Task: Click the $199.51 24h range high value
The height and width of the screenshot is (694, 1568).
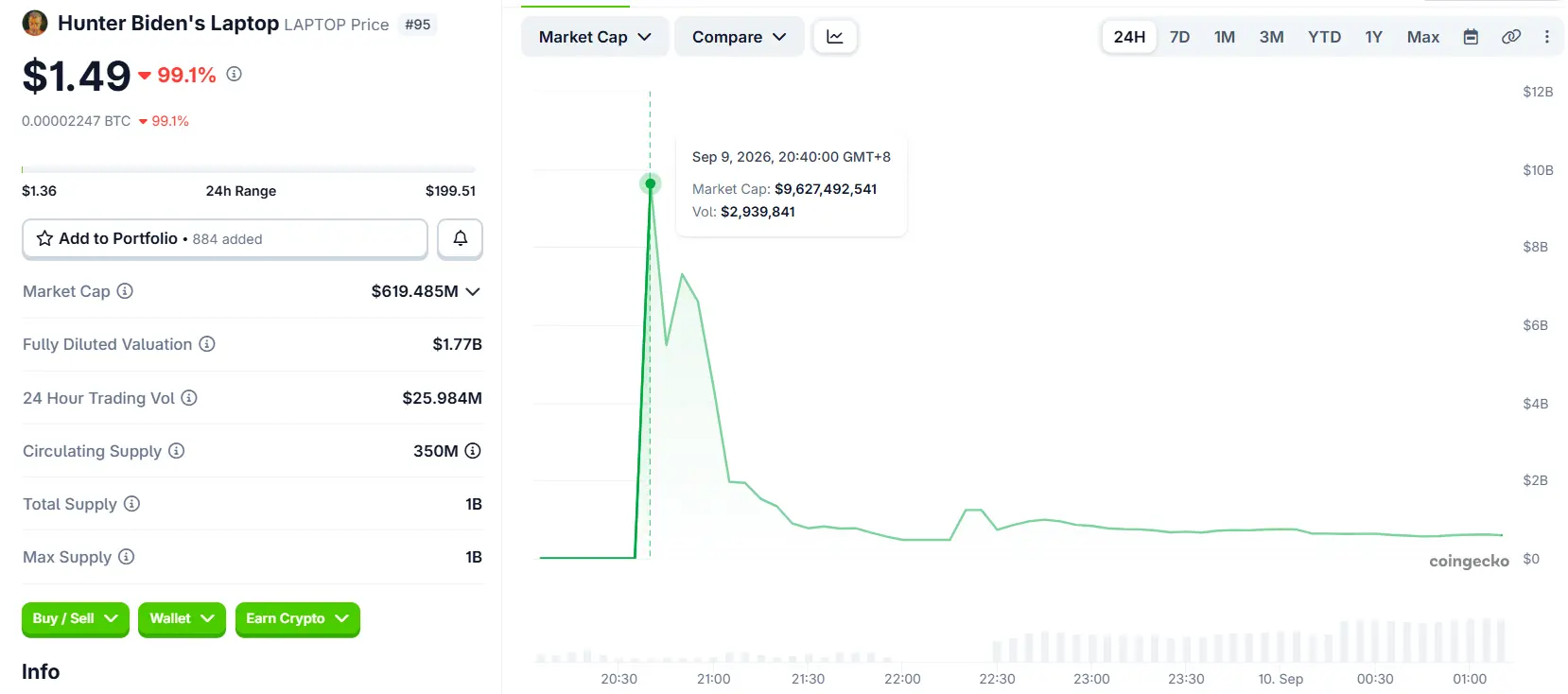Action: coord(451,191)
